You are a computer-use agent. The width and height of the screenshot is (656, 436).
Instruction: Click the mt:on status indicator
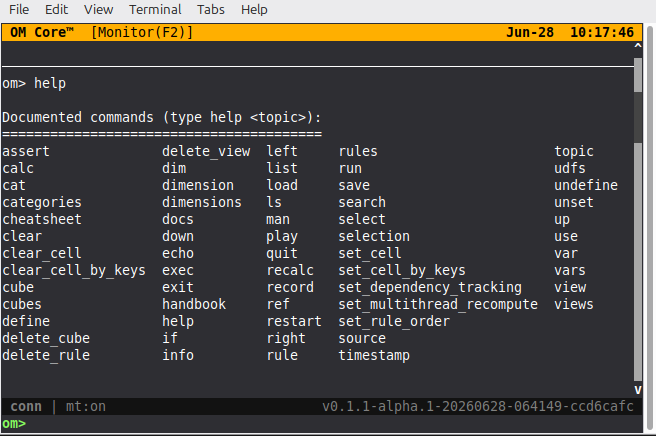point(86,406)
